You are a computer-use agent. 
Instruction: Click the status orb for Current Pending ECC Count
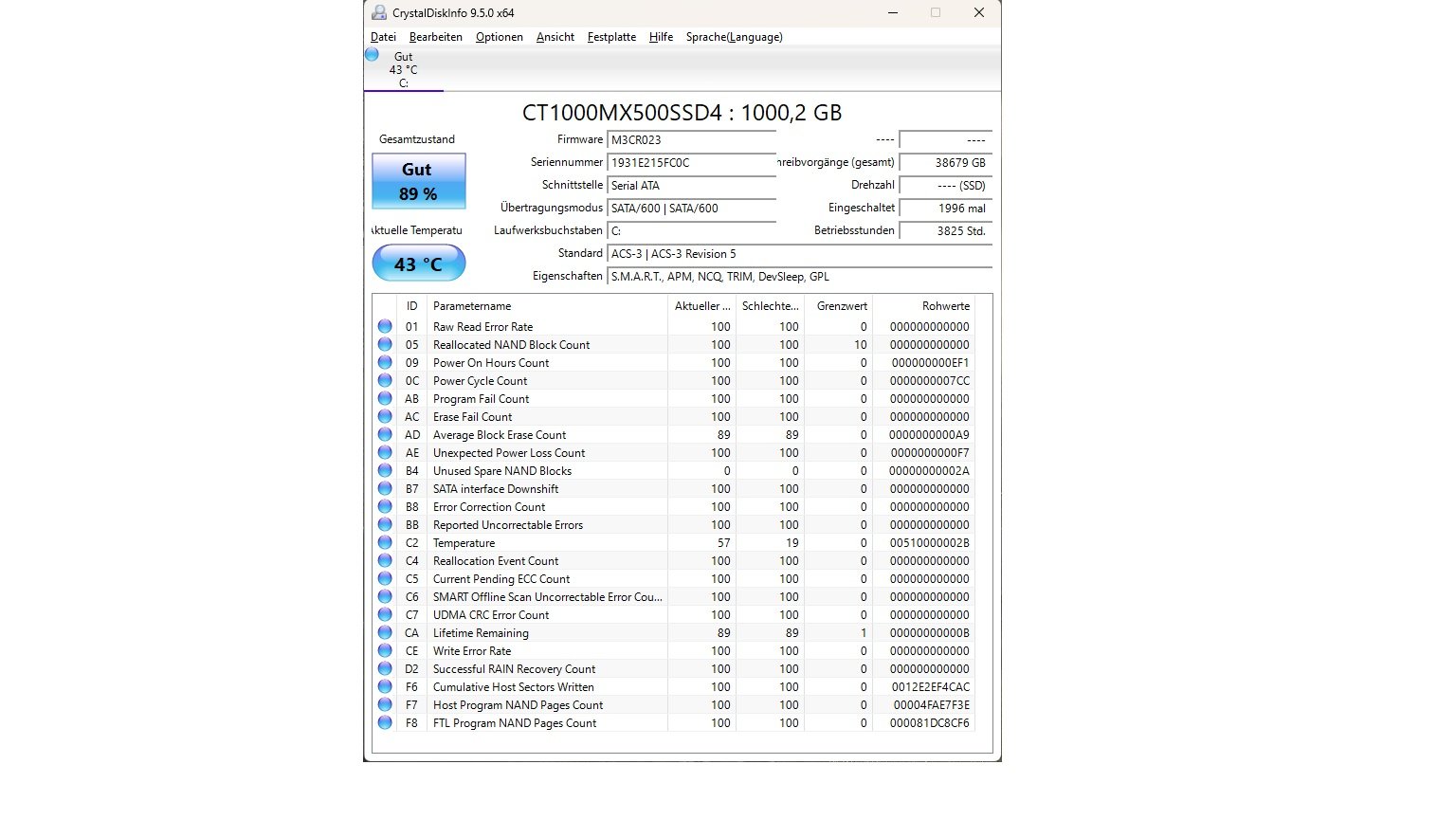pos(385,578)
